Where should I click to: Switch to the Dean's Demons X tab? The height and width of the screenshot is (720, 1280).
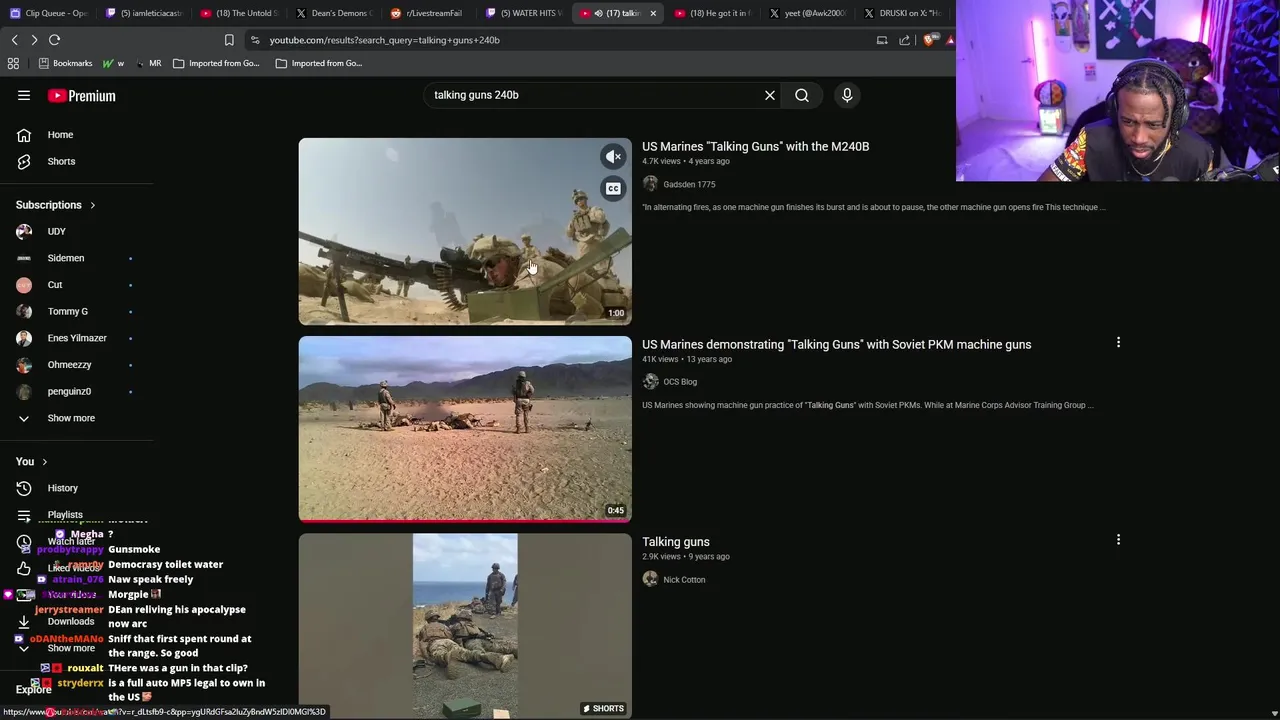[333, 13]
